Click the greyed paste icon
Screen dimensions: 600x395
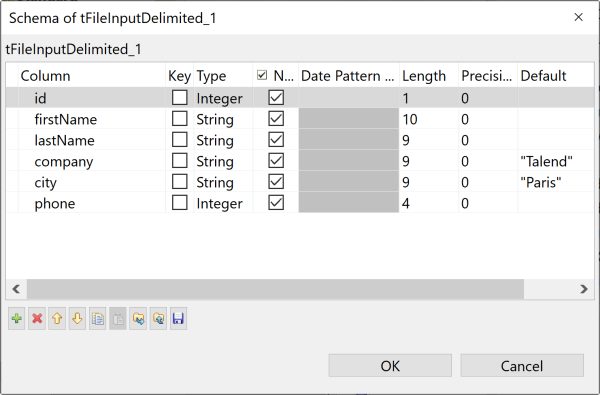pos(118,318)
